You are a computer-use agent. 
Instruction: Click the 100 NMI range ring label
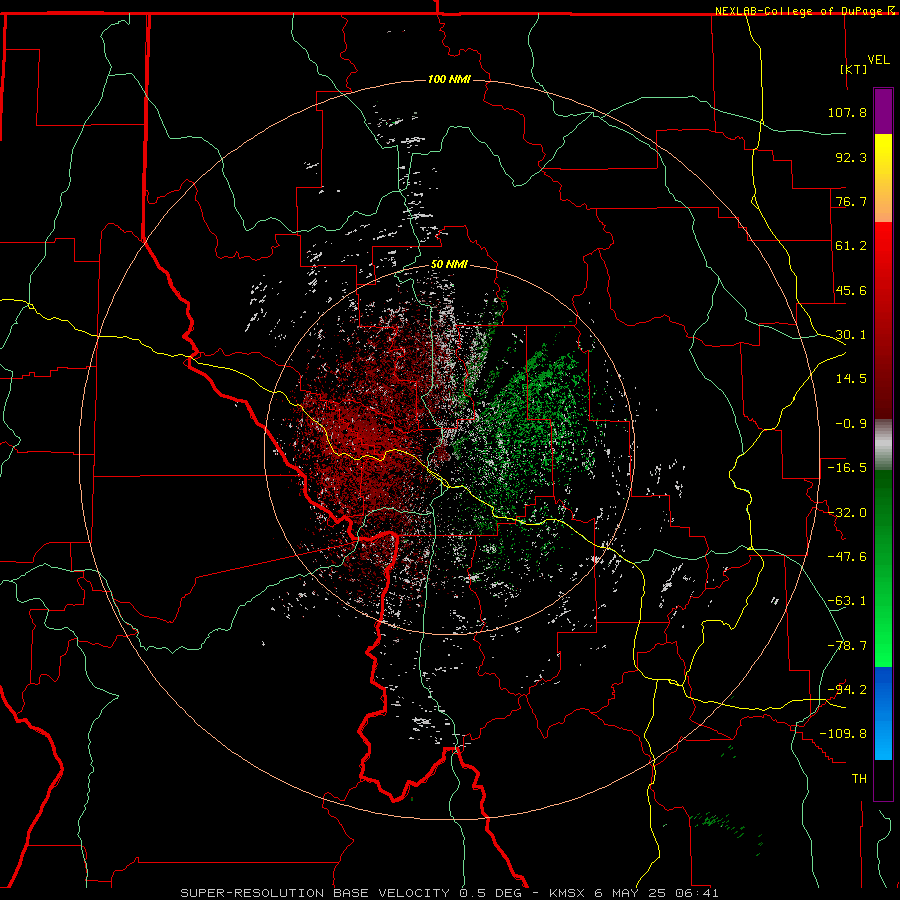point(449,79)
